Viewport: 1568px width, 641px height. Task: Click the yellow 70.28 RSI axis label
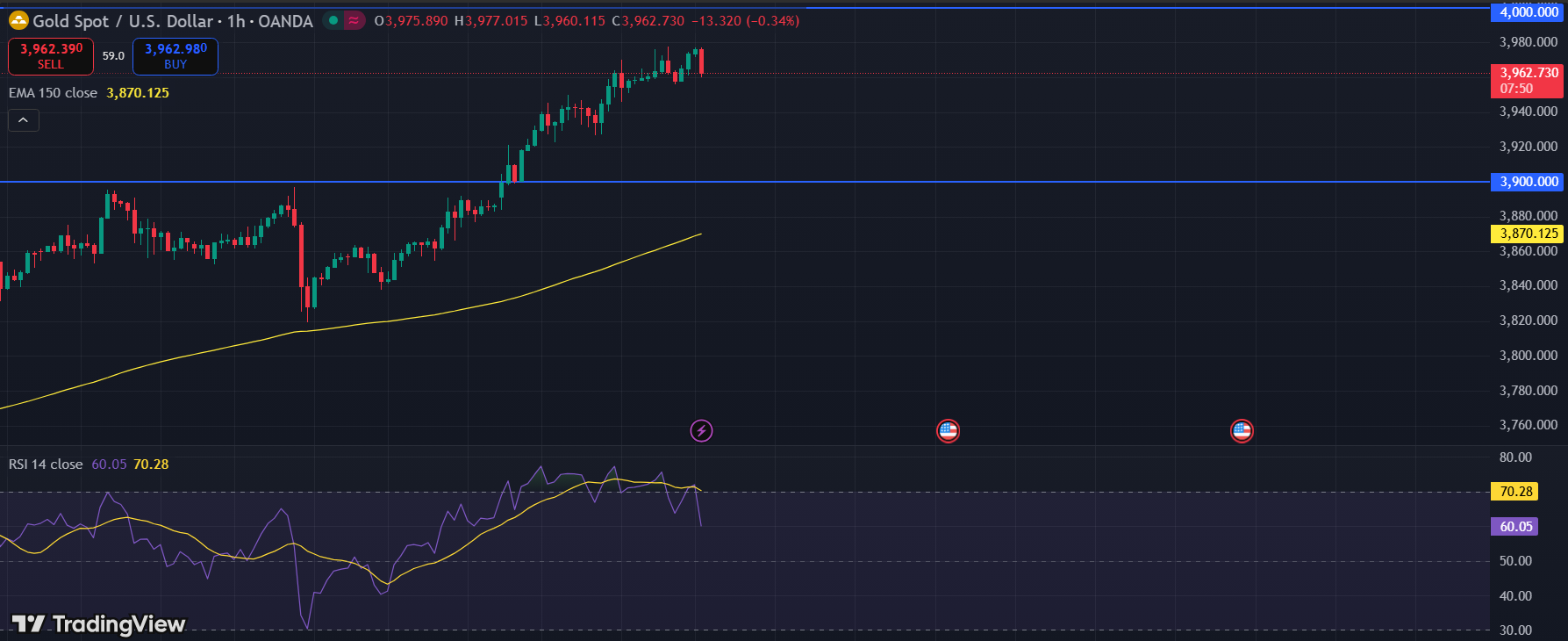1516,492
